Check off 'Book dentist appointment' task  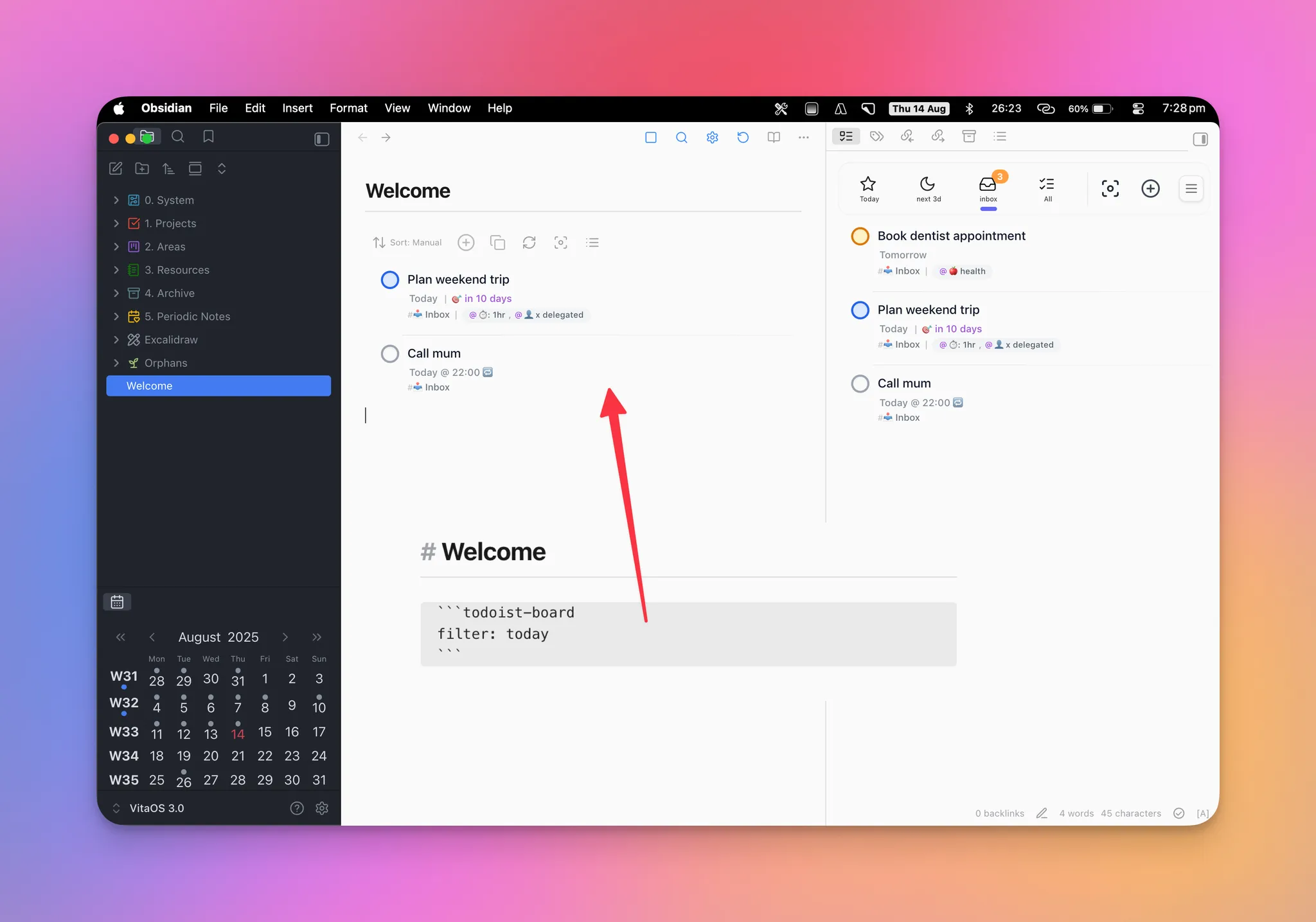coord(860,236)
